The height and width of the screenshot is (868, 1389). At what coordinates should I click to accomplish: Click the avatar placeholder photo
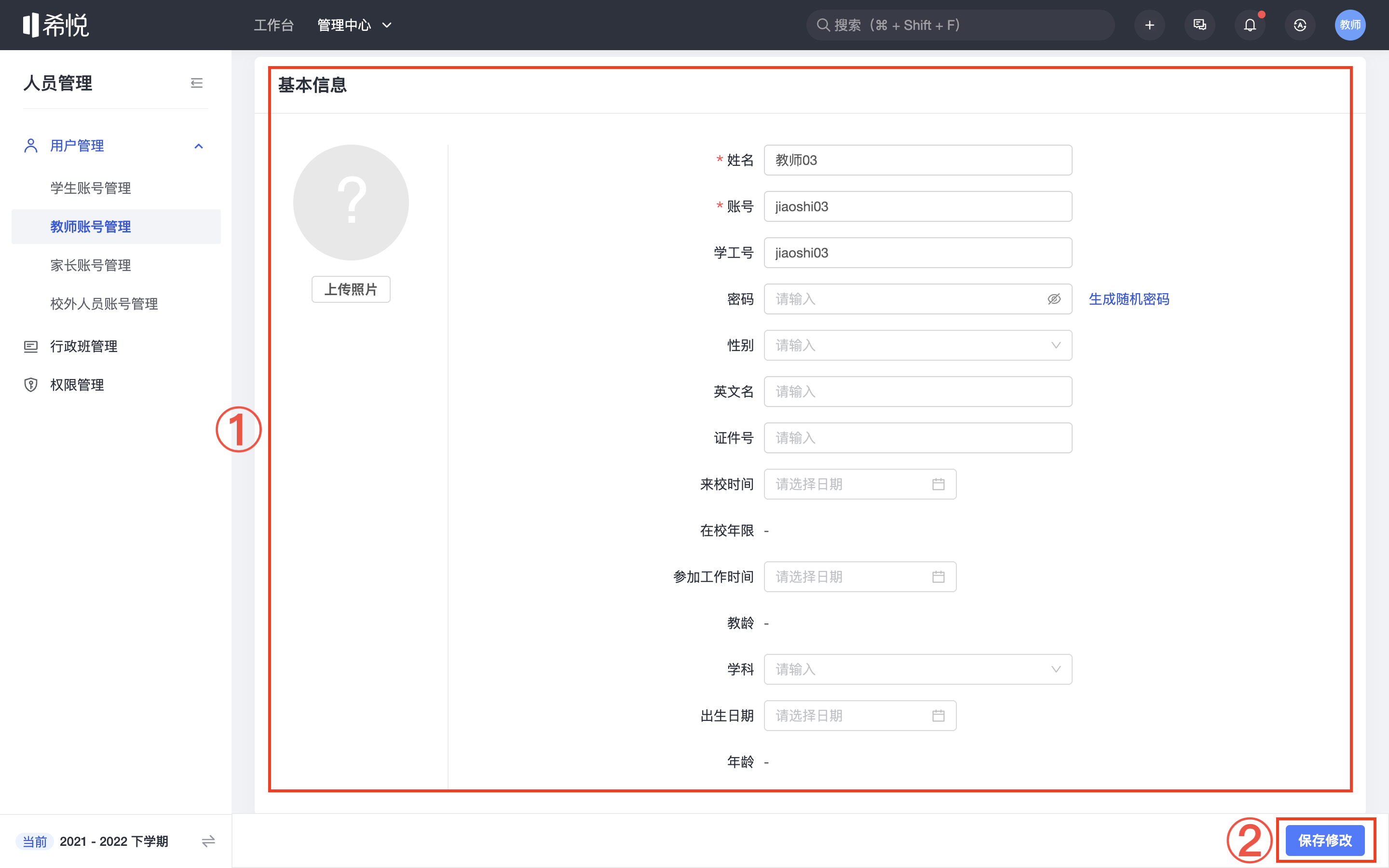tap(351, 202)
